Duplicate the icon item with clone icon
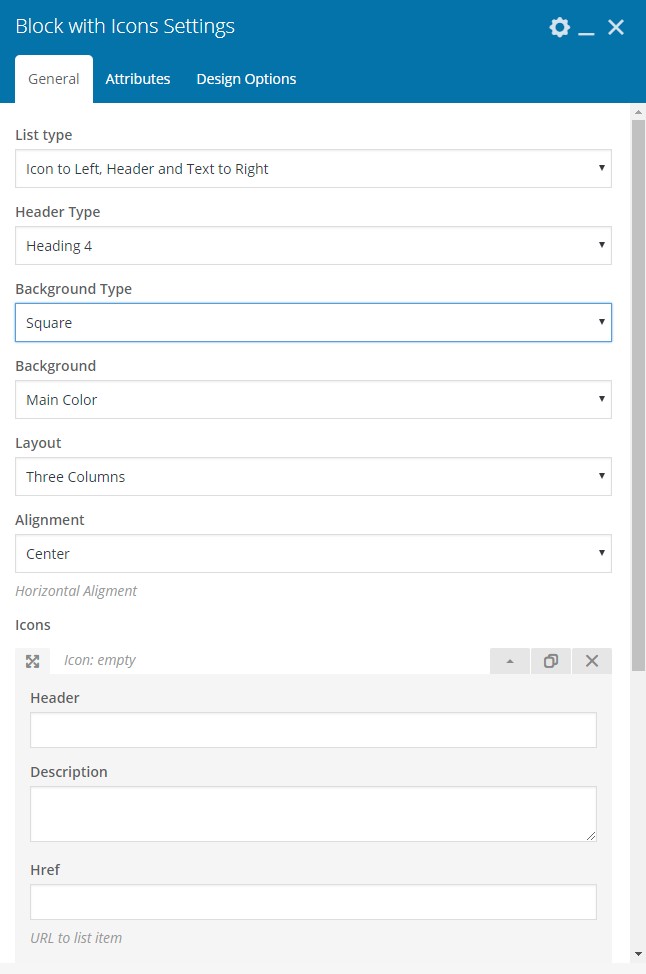The height and width of the screenshot is (974, 646). pyautogui.click(x=551, y=661)
